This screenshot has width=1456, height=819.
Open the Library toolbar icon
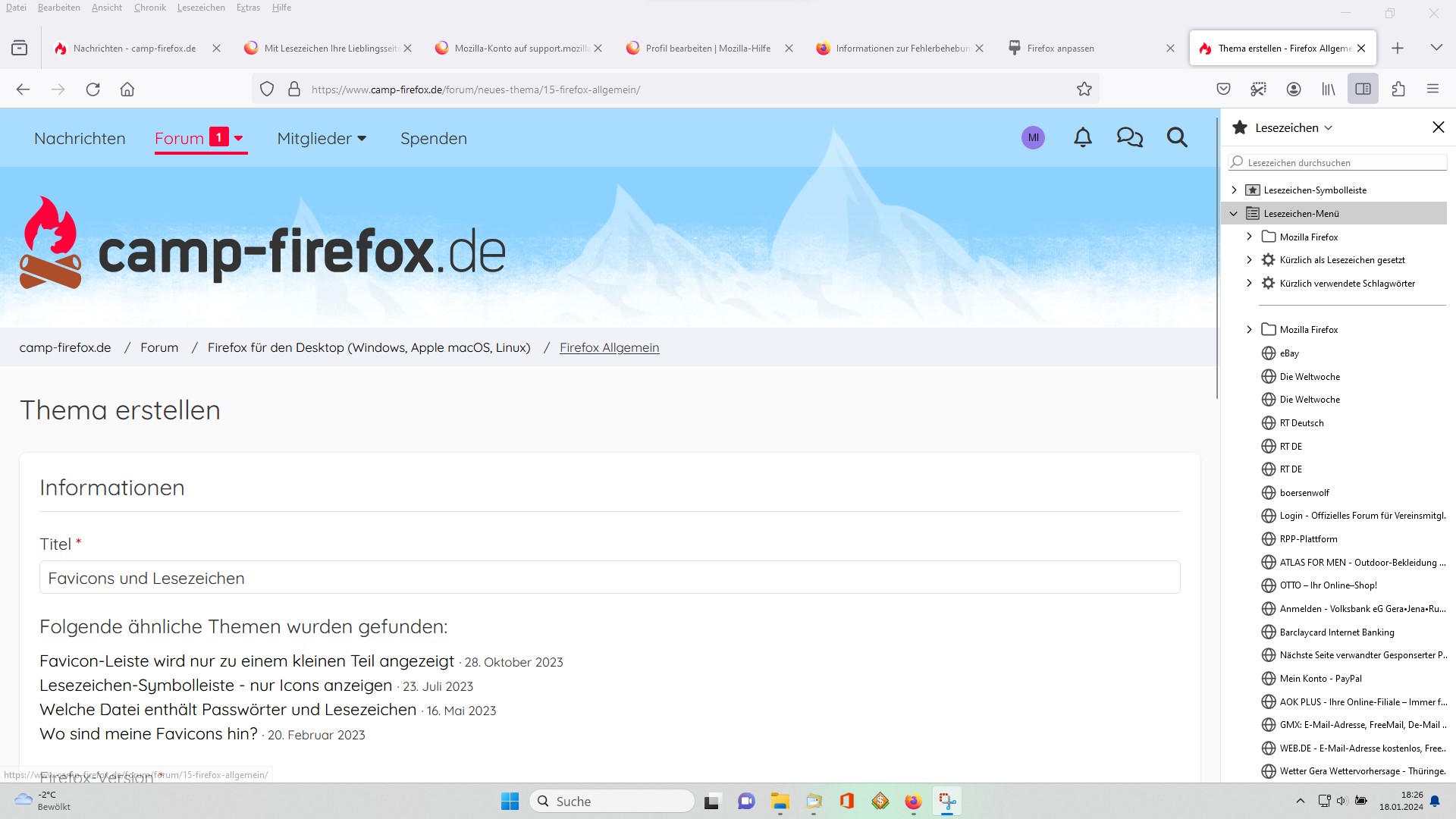[1329, 89]
